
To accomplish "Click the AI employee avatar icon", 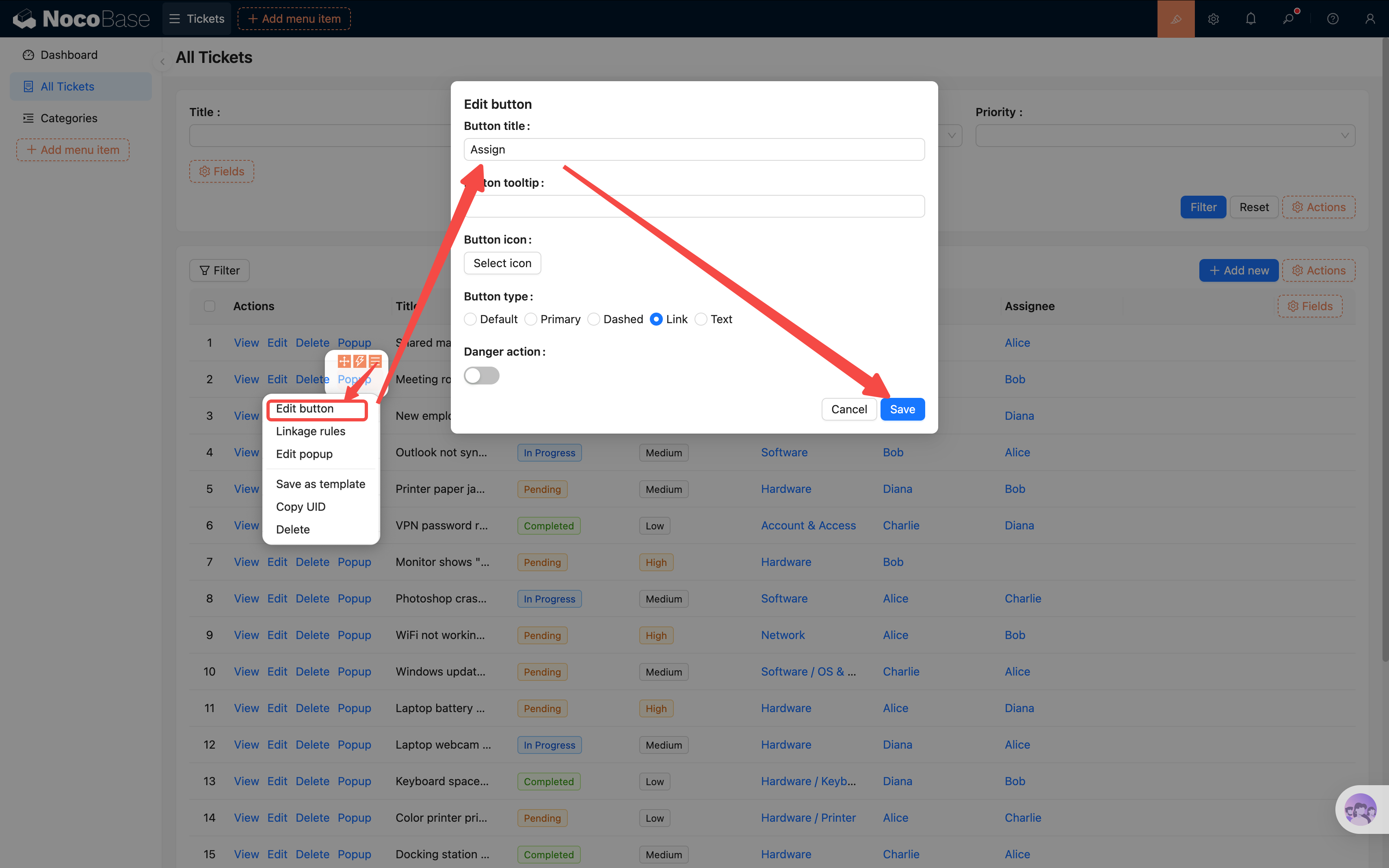I will (x=1360, y=810).
